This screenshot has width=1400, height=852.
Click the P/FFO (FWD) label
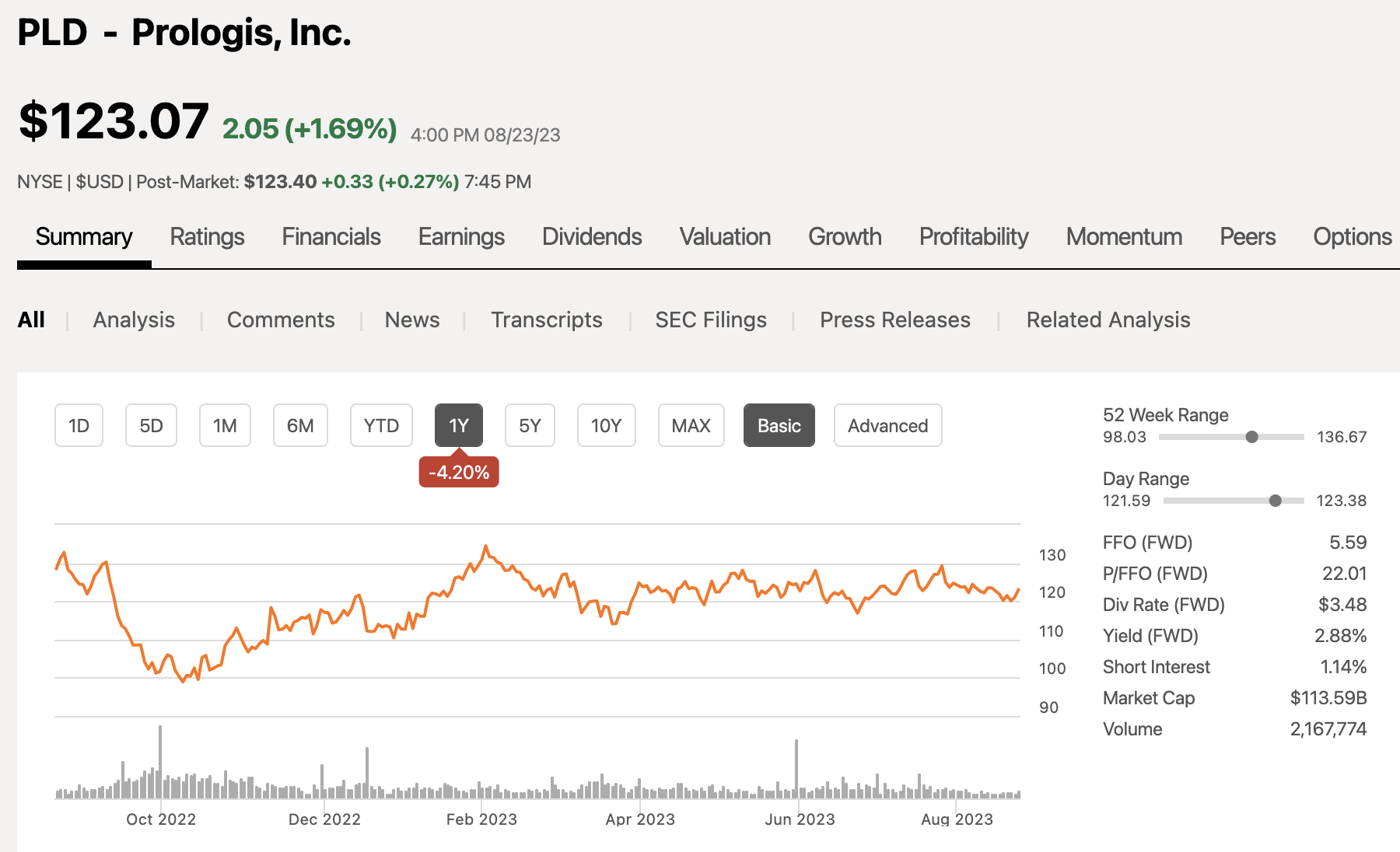1155,573
